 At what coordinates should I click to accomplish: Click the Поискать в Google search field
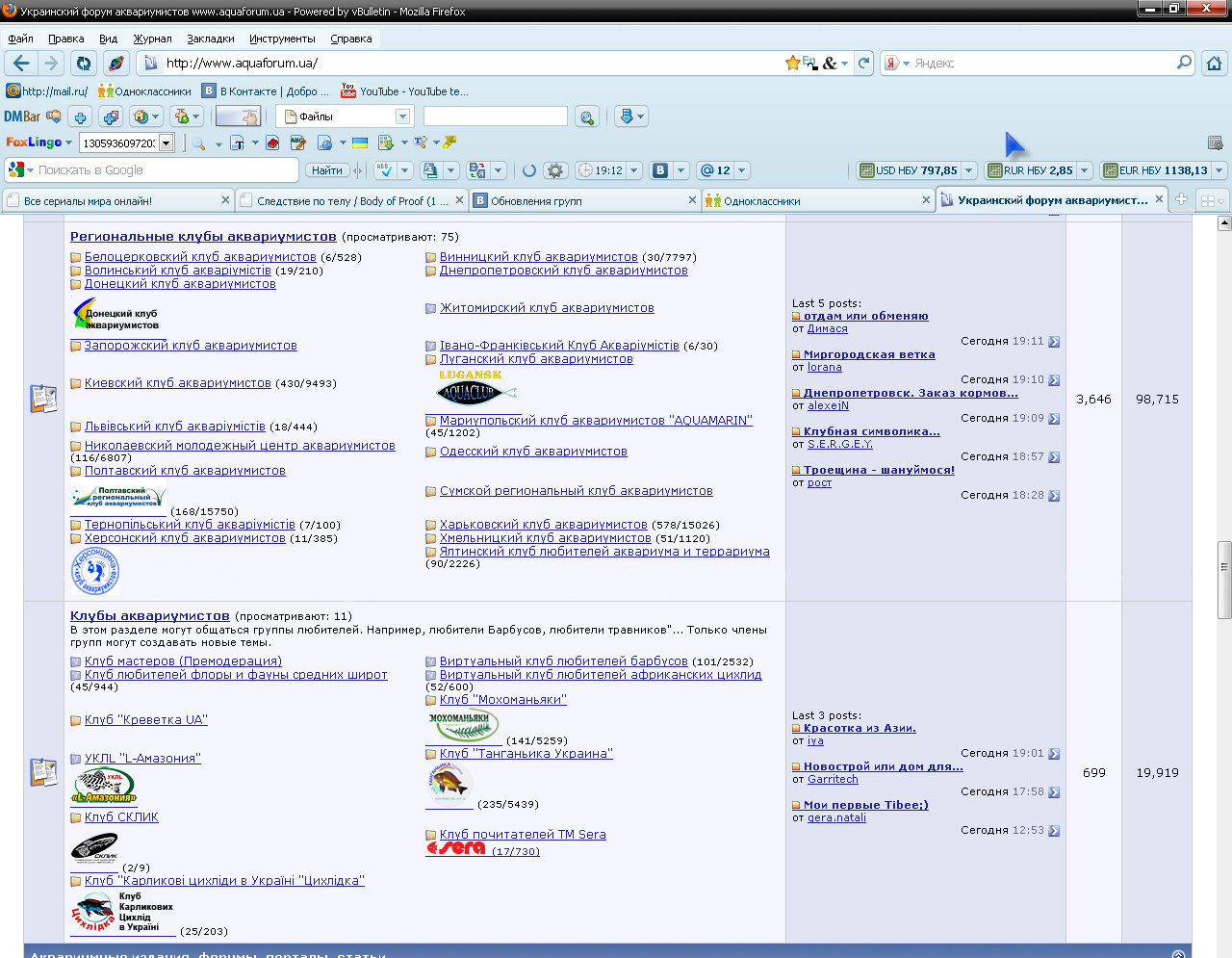(x=164, y=170)
